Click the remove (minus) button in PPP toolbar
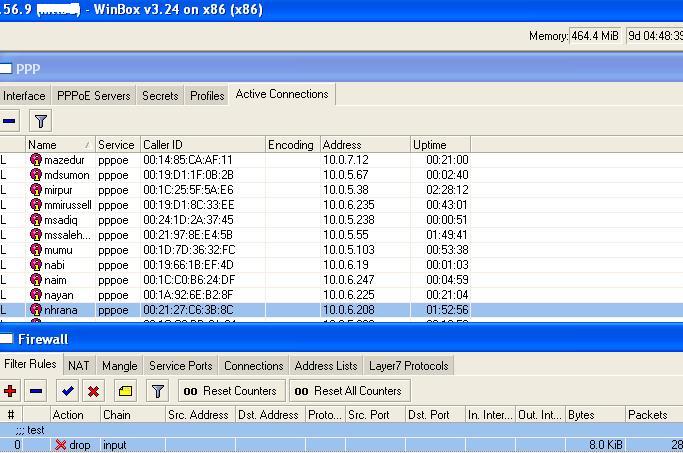Image resolution: width=683 pixels, height=453 pixels. pyautogui.click(x=9, y=121)
